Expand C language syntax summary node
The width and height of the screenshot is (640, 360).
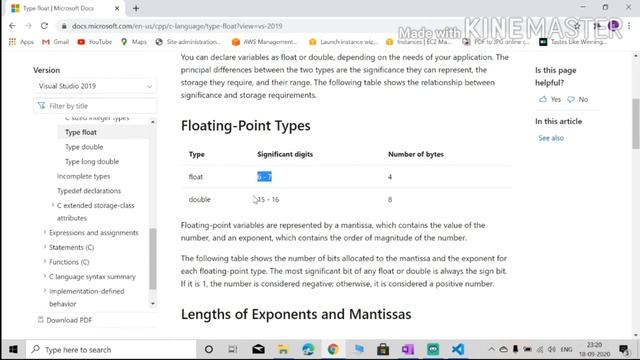tap(45, 276)
